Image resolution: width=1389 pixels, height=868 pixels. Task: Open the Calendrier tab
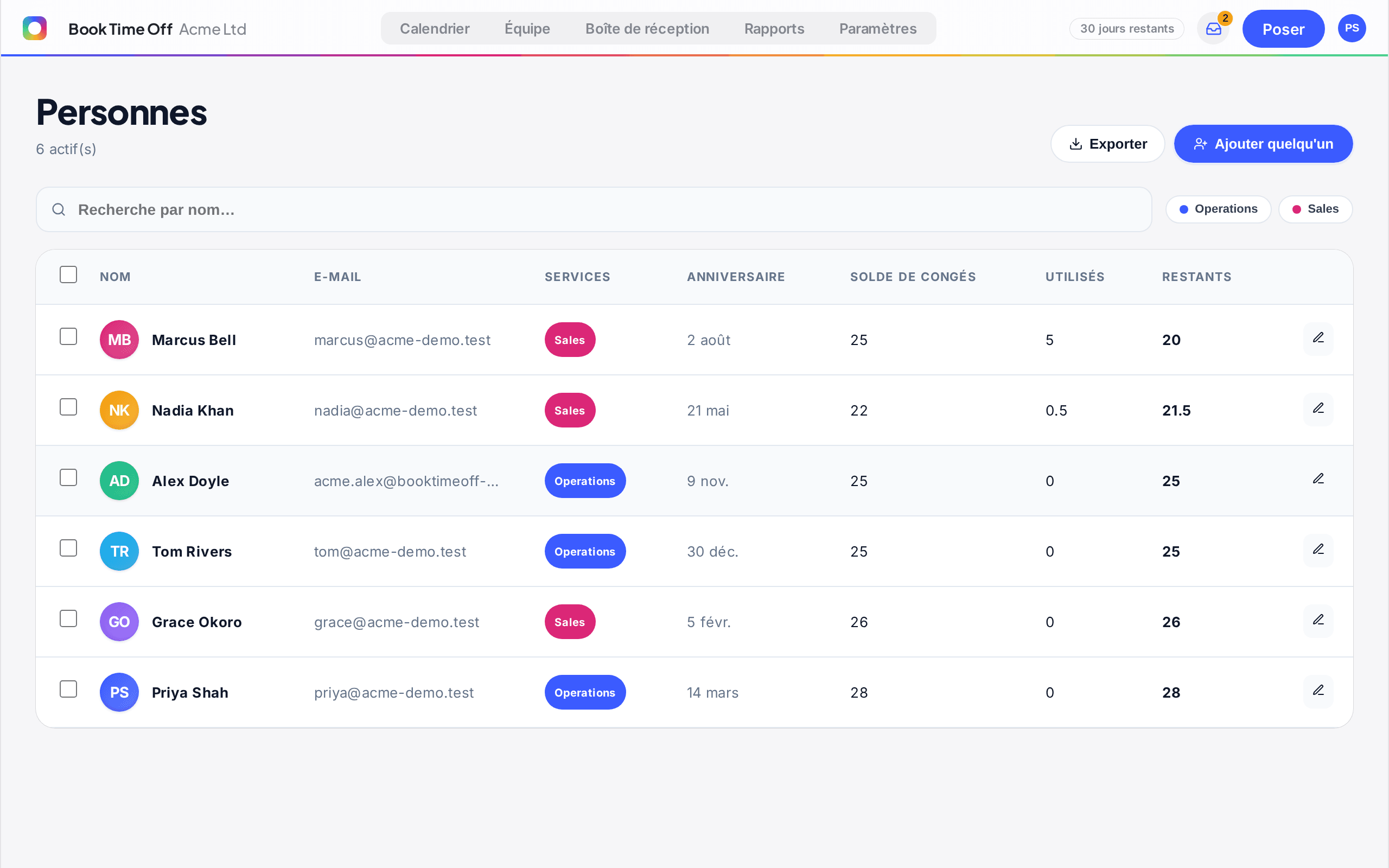point(435,29)
